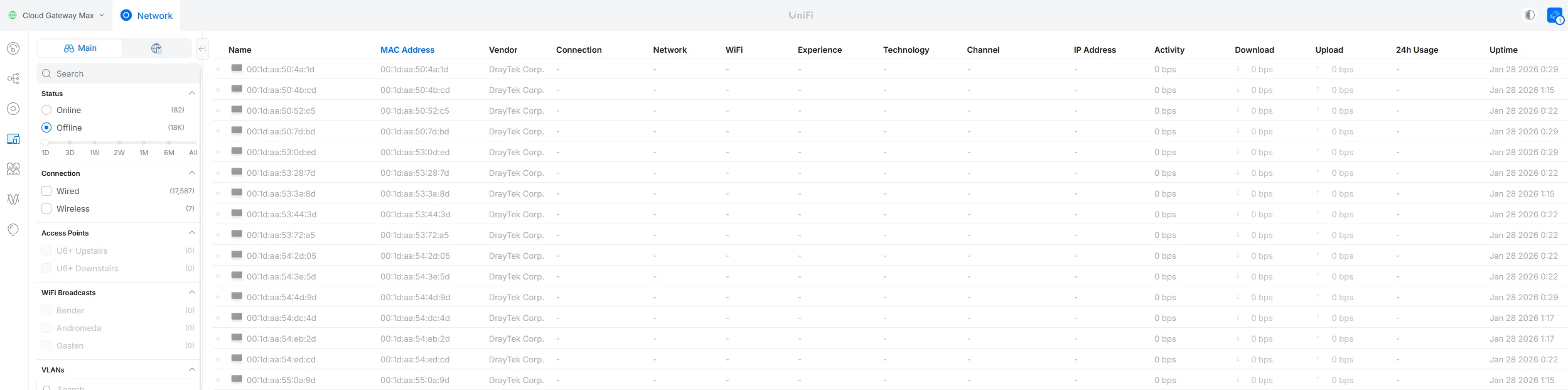Sort clients by MAC Address column

click(x=407, y=50)
